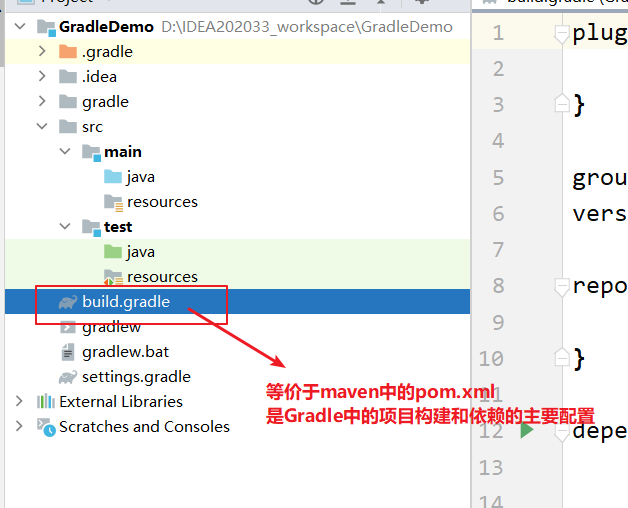Click the build.gradle elephant icon
This screenshot has height=508, width=628.
click(x=68, y=302)
